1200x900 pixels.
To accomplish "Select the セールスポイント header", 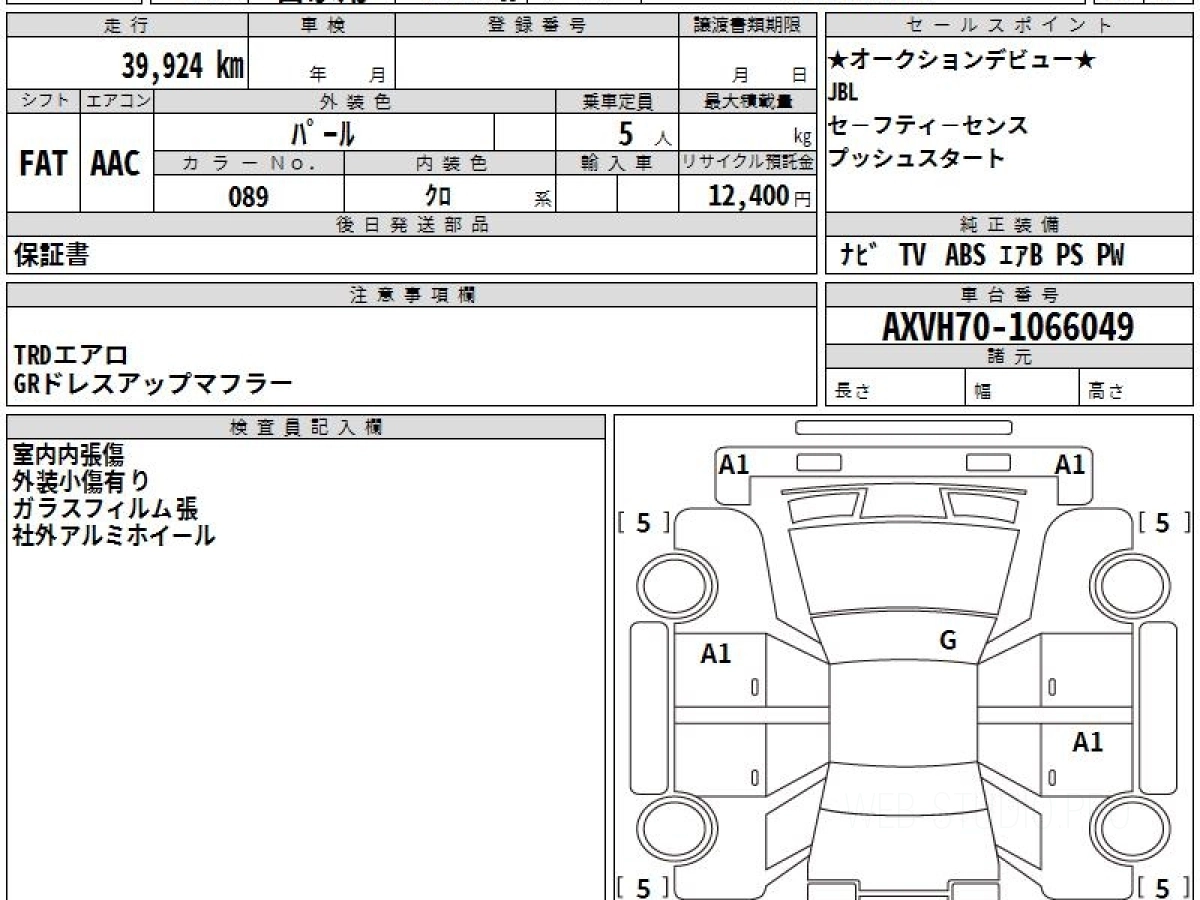I will pos(1009,26).
